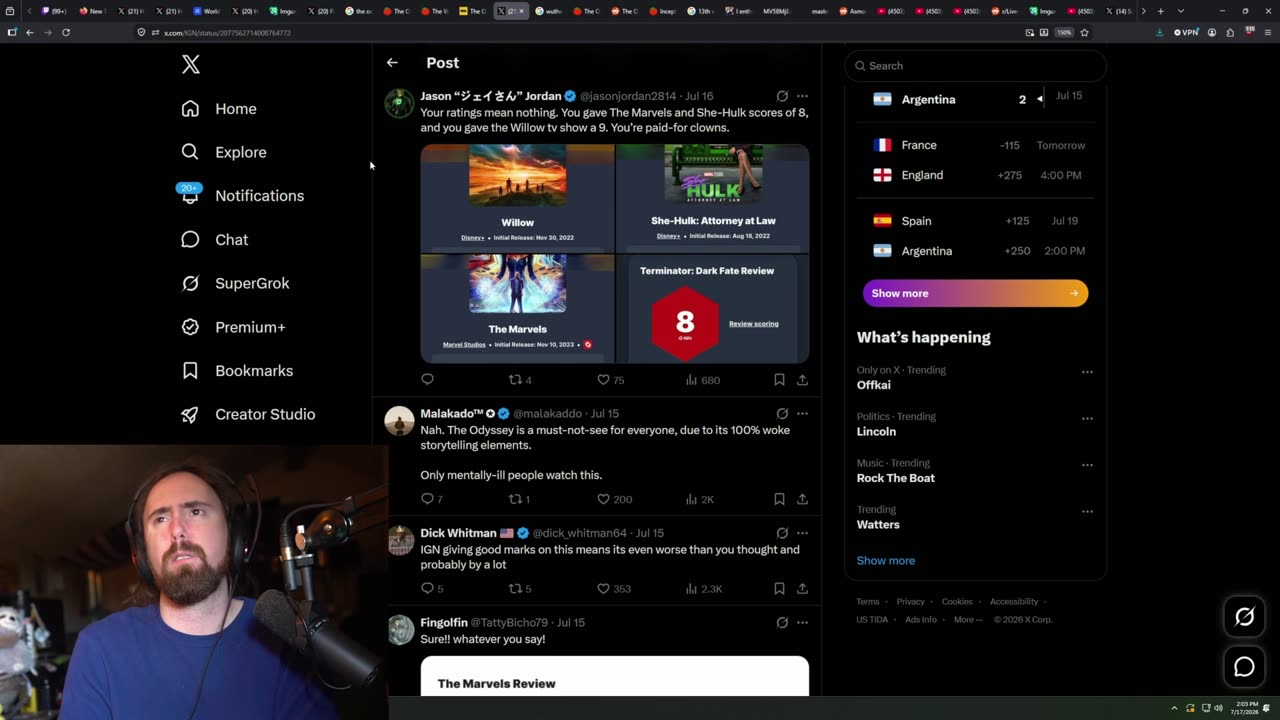
Task: Click the browser address bar URL
Action: click(227, 33)
